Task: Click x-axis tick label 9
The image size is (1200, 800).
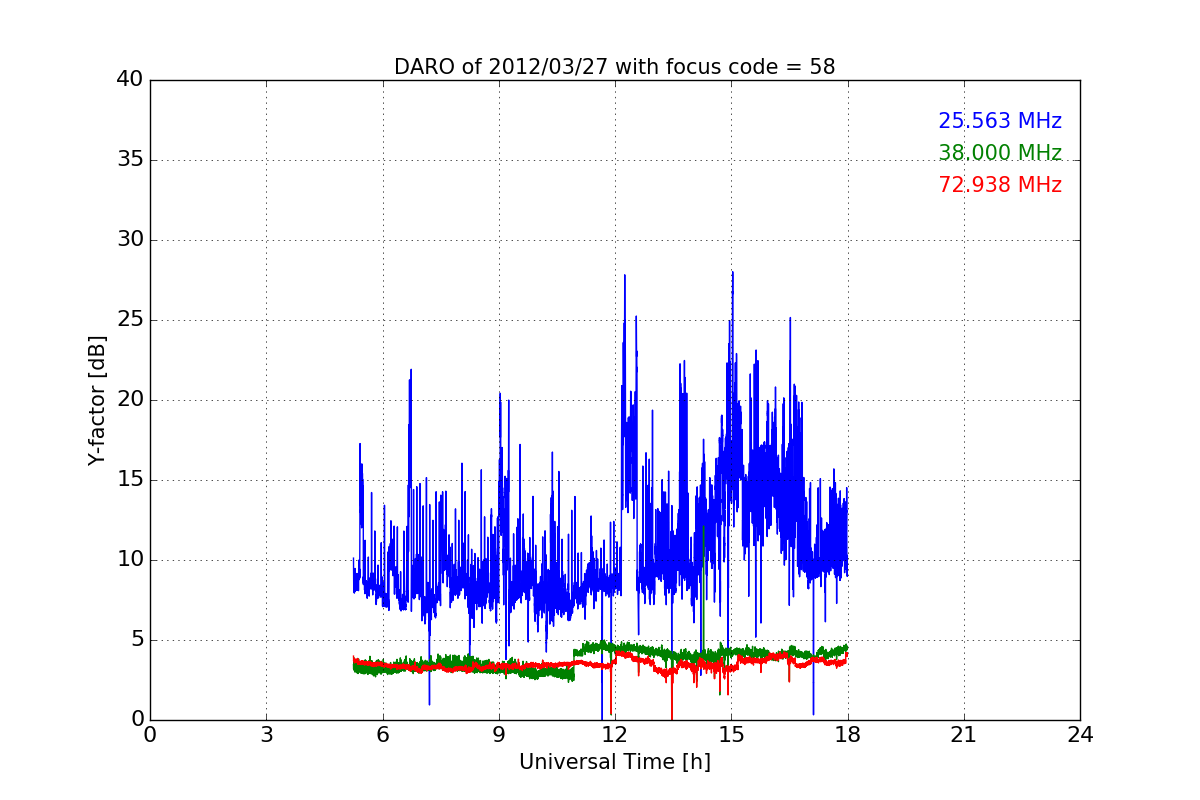Action: click(499, 735)
